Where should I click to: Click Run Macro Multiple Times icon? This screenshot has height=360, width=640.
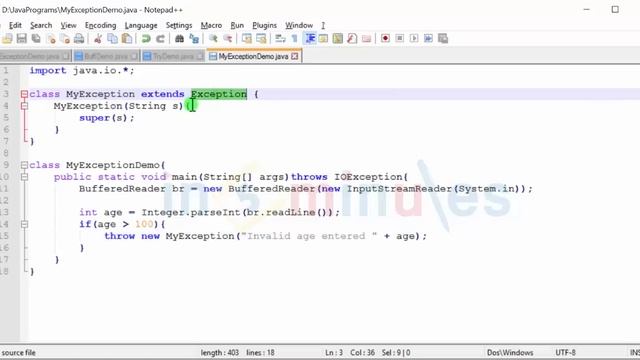[x=428, y=39]
